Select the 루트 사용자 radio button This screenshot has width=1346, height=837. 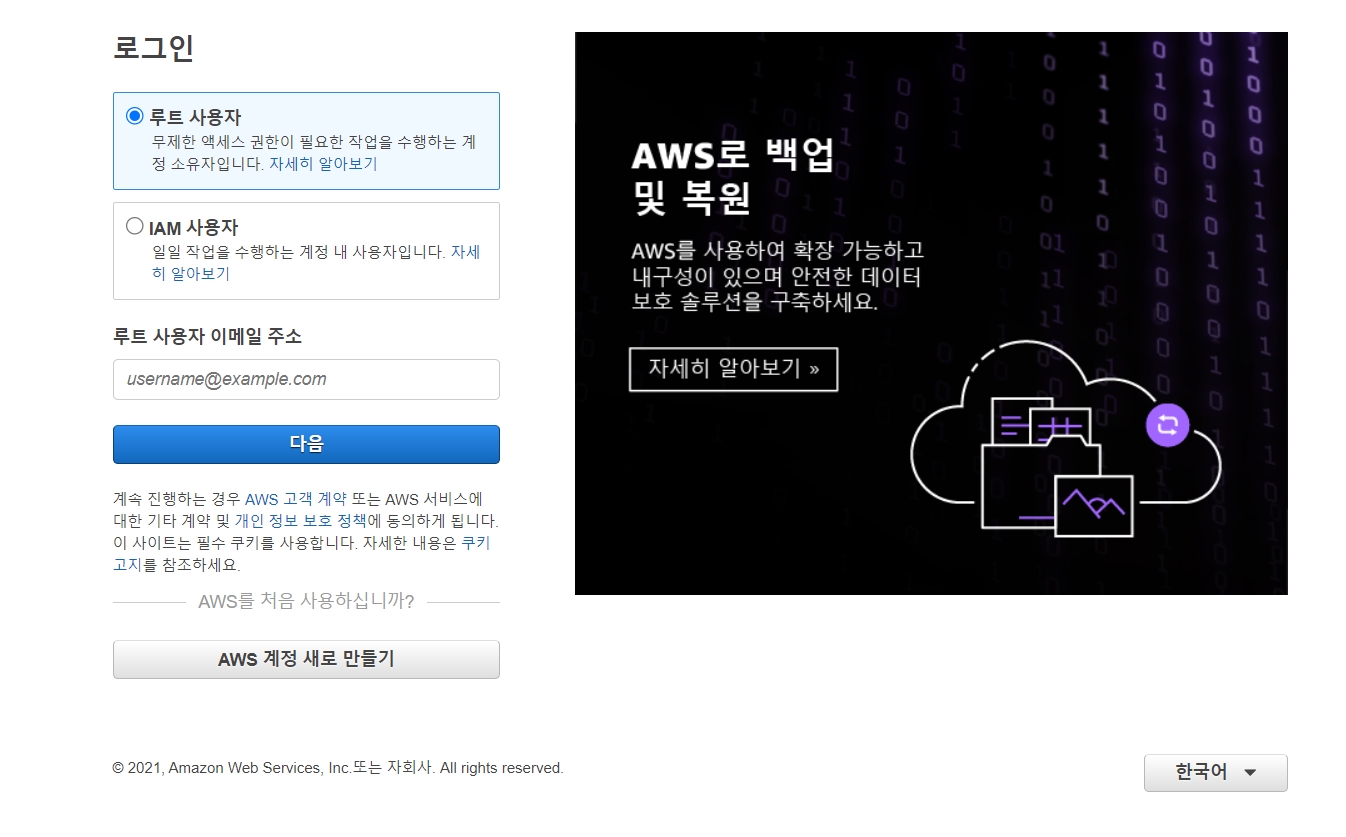point(135,116)
